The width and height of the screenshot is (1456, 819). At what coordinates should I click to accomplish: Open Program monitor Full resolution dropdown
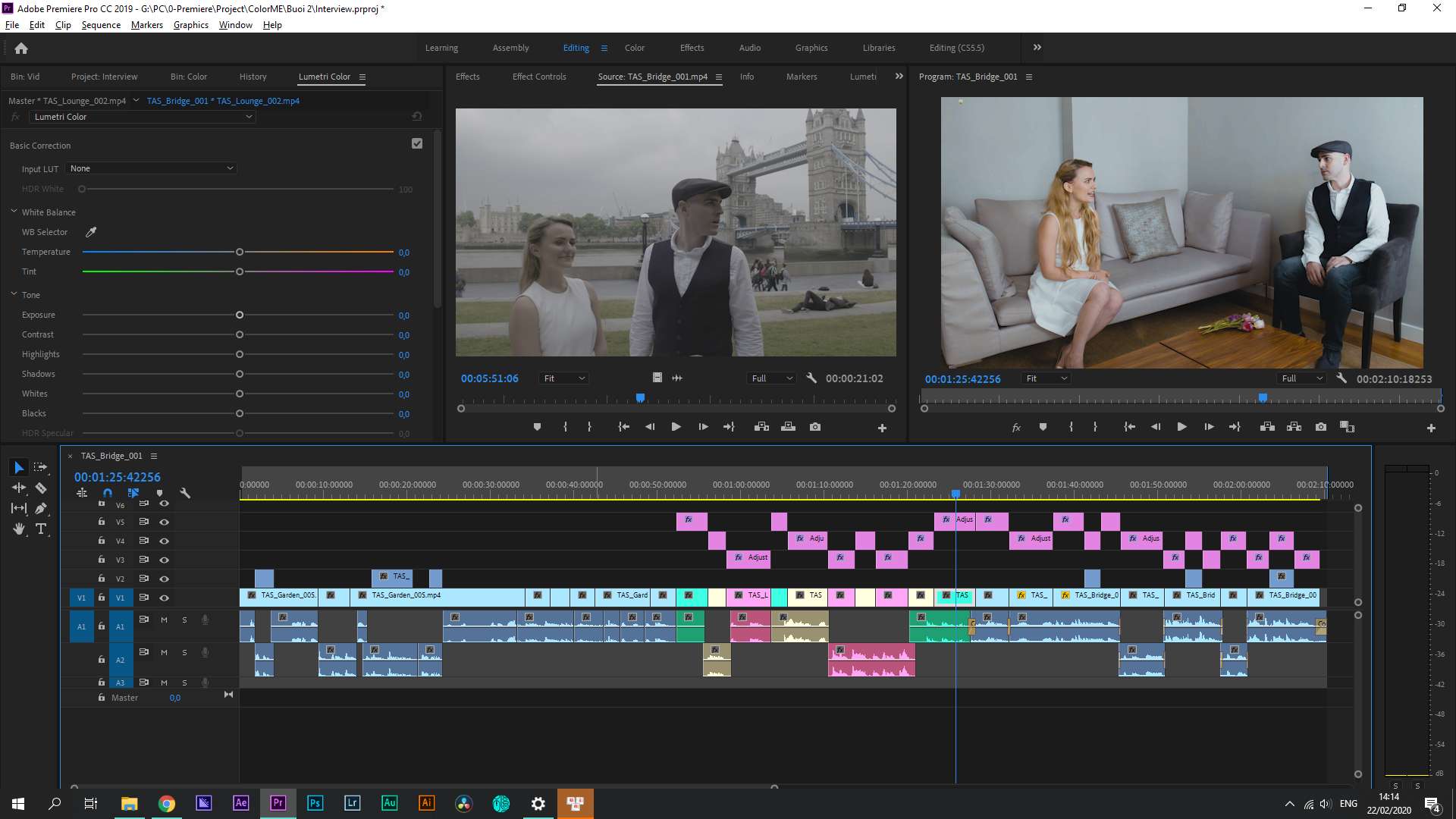pos(1302,378)
